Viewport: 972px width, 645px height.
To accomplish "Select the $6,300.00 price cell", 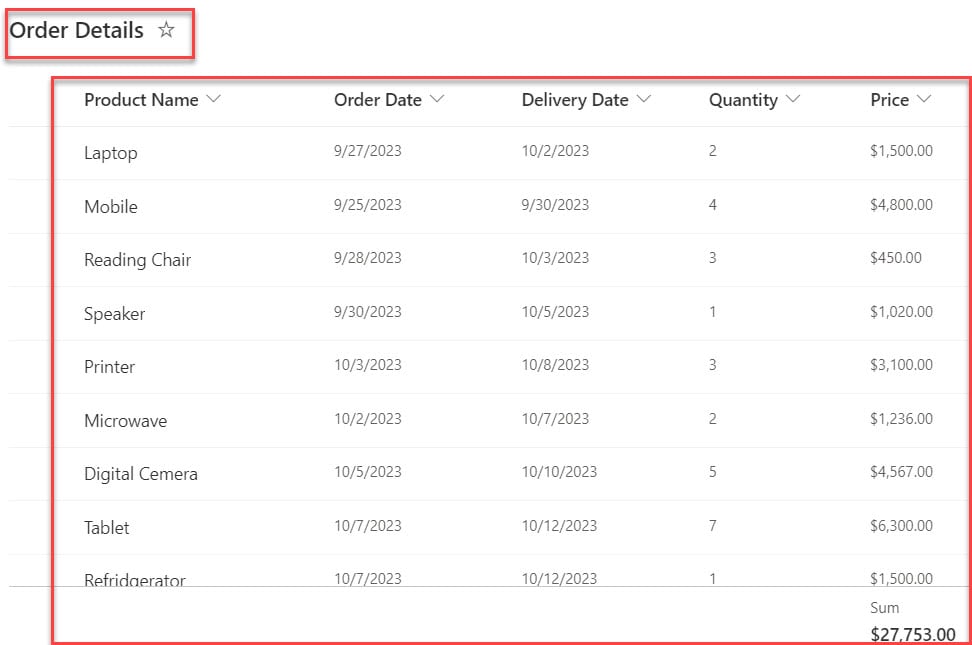I will coord(901,526).
